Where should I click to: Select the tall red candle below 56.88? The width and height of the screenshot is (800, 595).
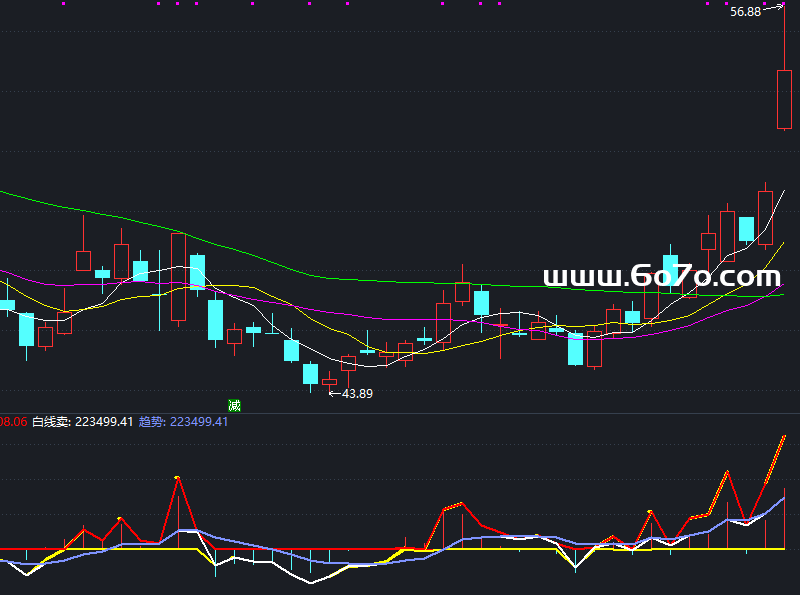[x=784, y=98]
